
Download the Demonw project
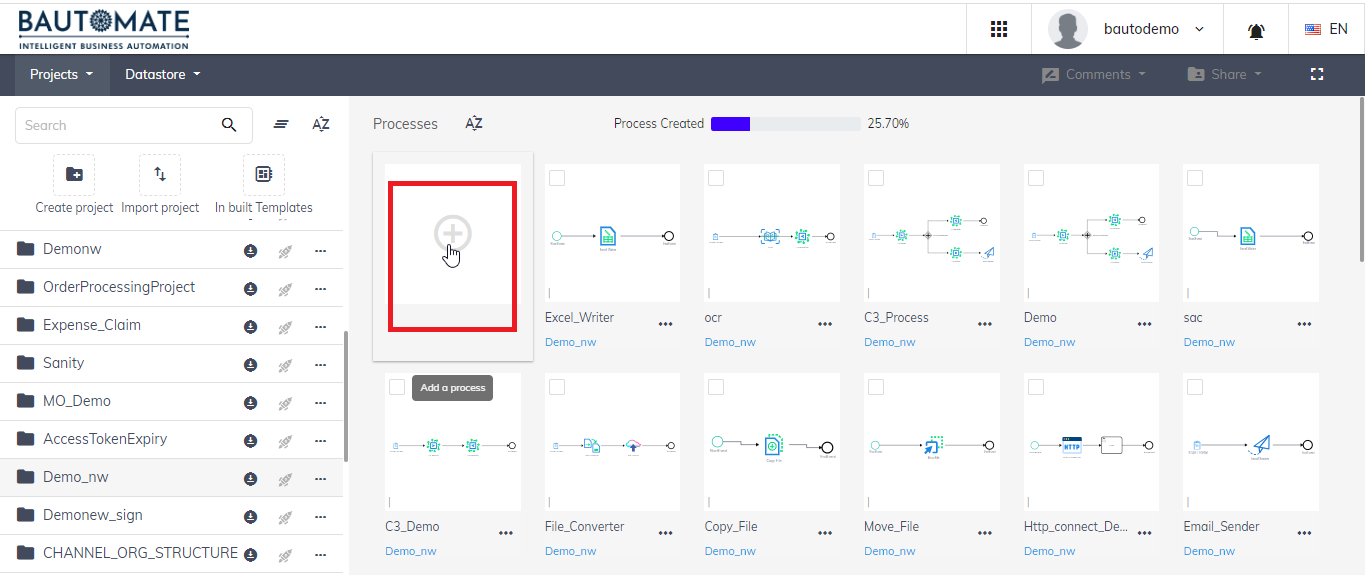(x=251, y=250)
